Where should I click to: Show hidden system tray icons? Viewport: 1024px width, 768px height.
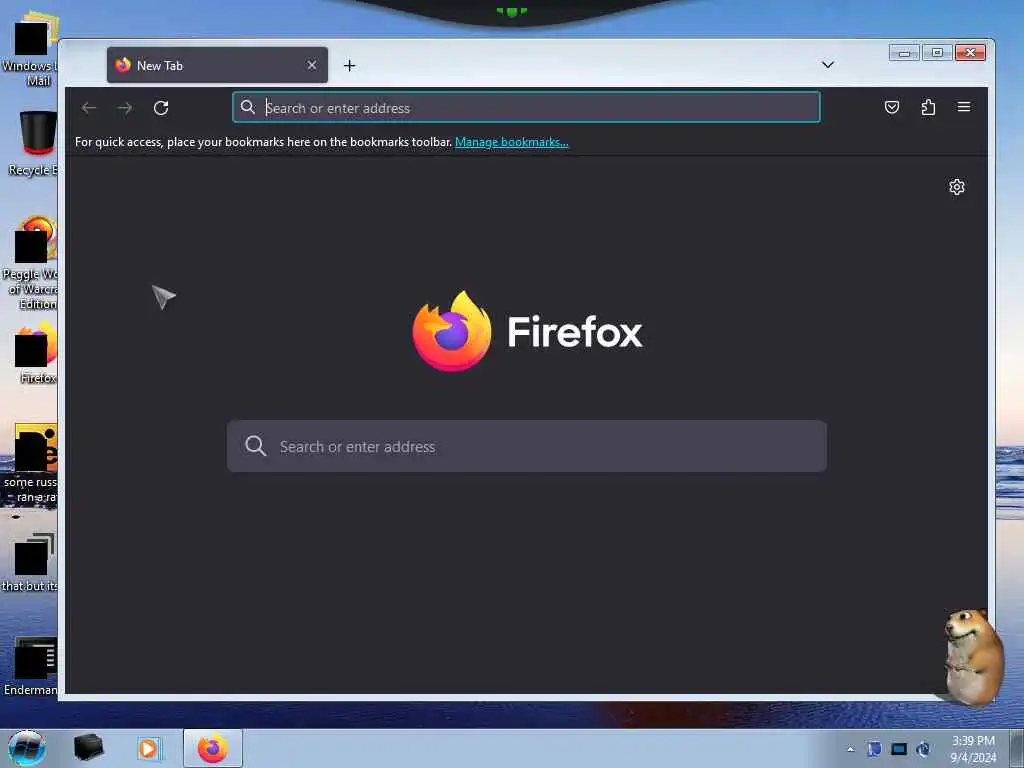click(850, 749)
